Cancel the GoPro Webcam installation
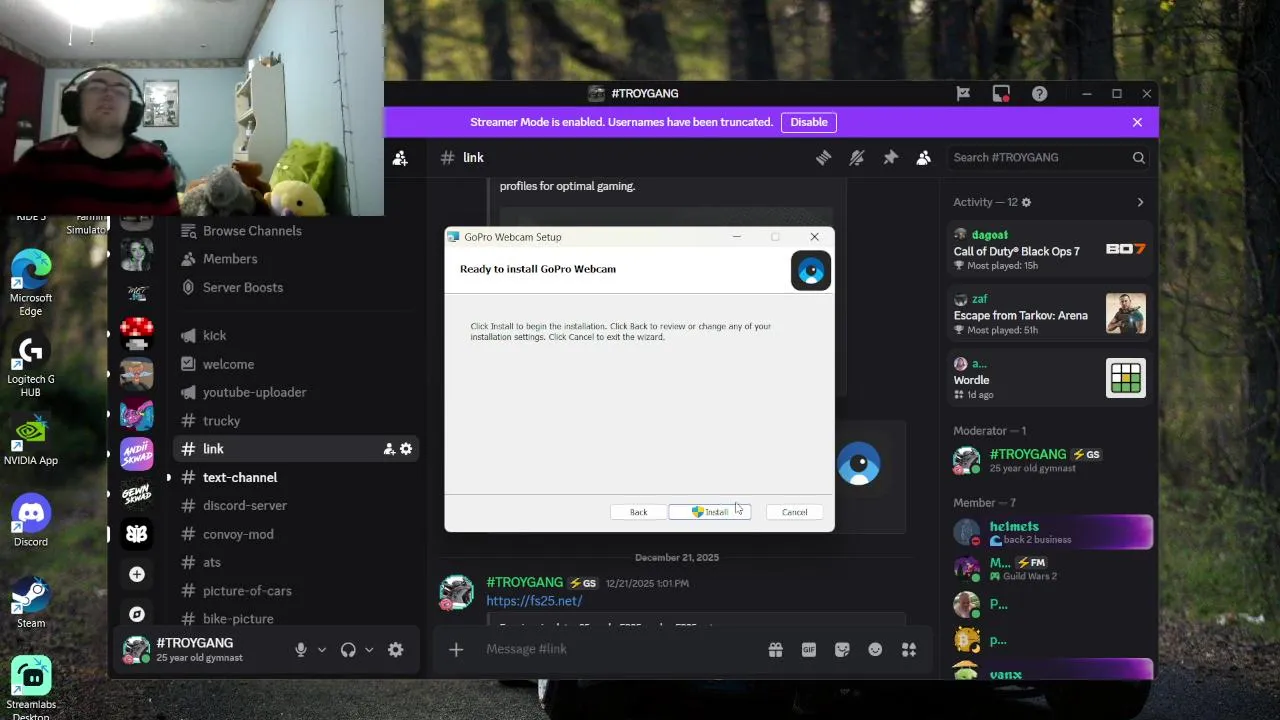 (x=794, y=512)
